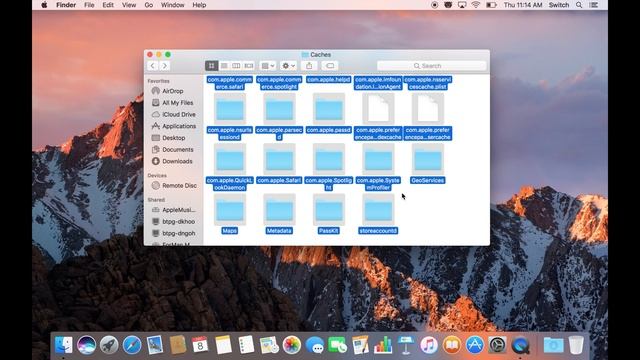Open the Window menu

coord(173,5)
